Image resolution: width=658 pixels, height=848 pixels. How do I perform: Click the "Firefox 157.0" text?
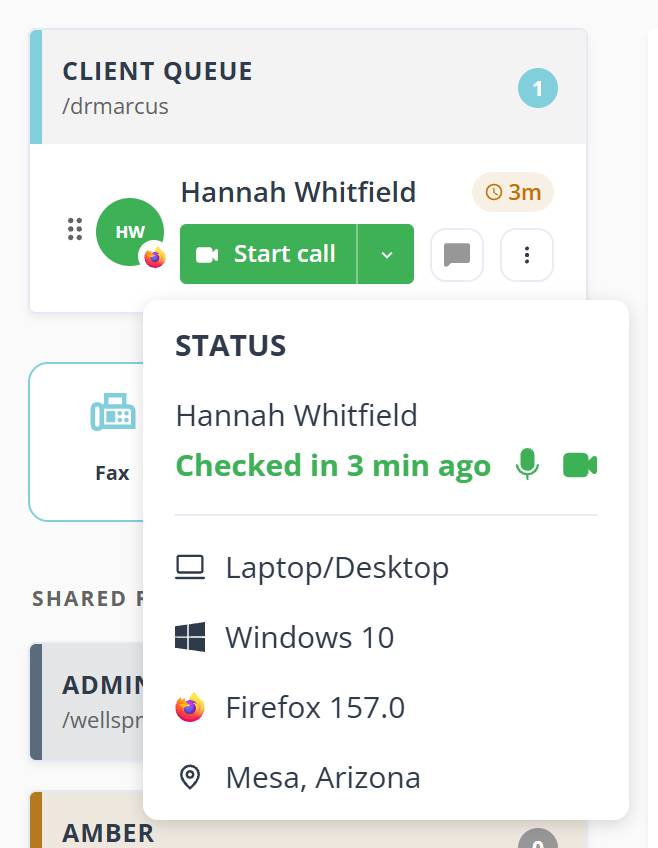pos(315,707)
